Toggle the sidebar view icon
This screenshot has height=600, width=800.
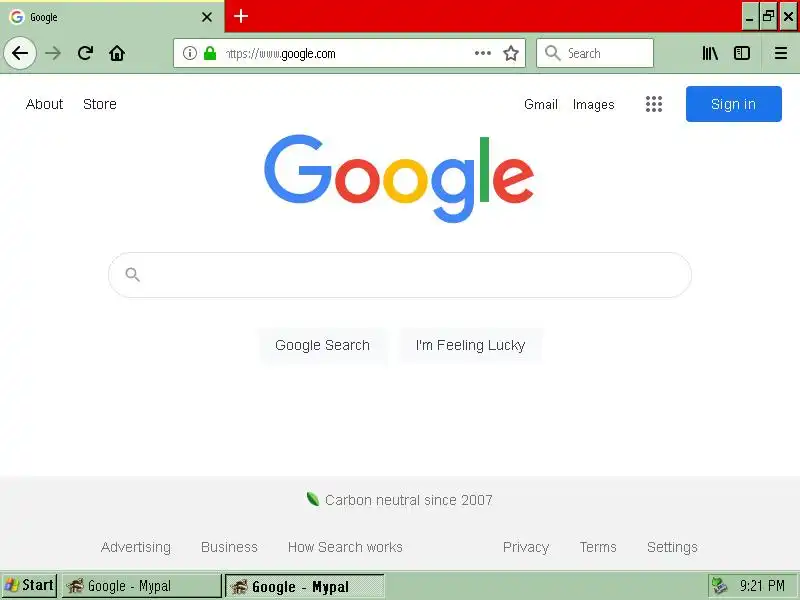pos(742,53)
